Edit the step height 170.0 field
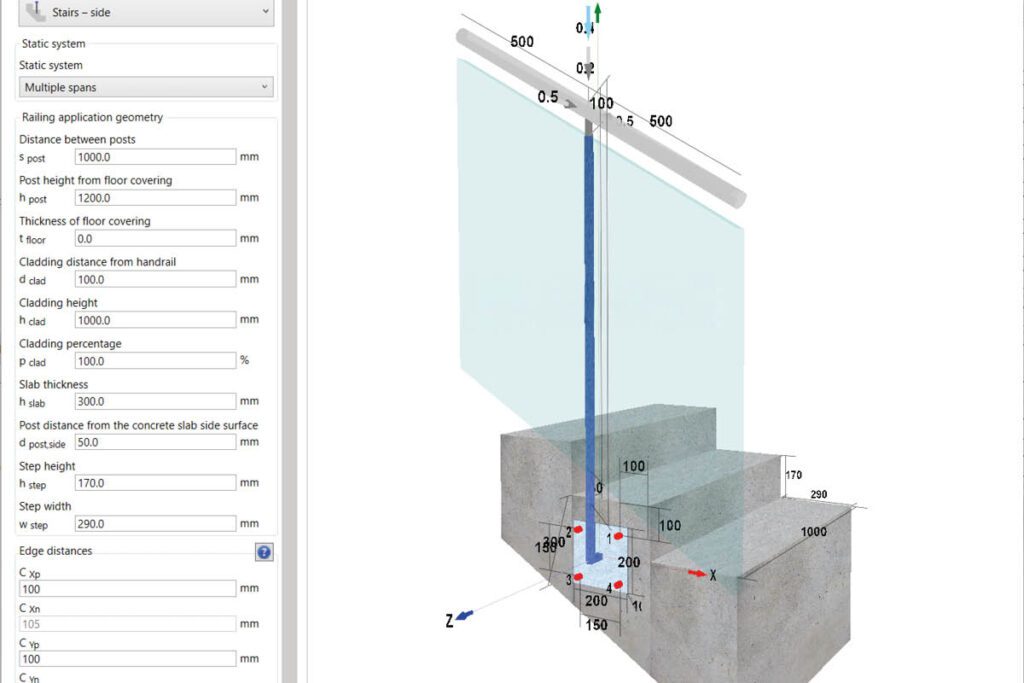The image size is (1024, 683). coord(155,483)
